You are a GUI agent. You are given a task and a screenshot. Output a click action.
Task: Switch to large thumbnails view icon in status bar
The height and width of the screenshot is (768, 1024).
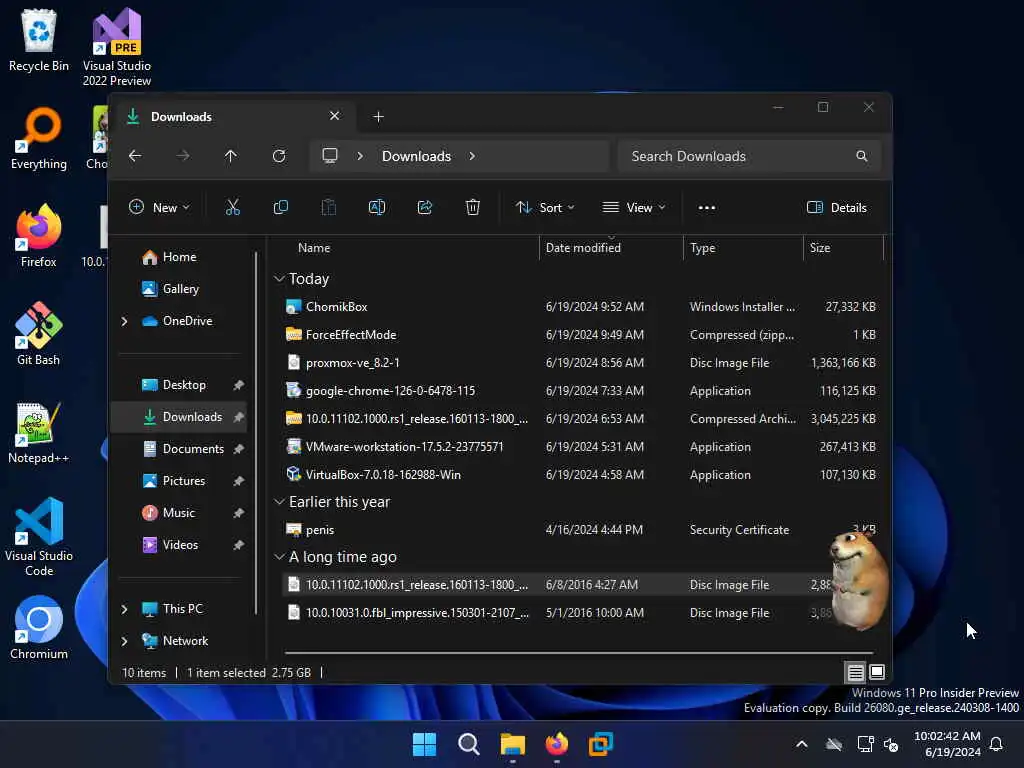pos(877,672)
